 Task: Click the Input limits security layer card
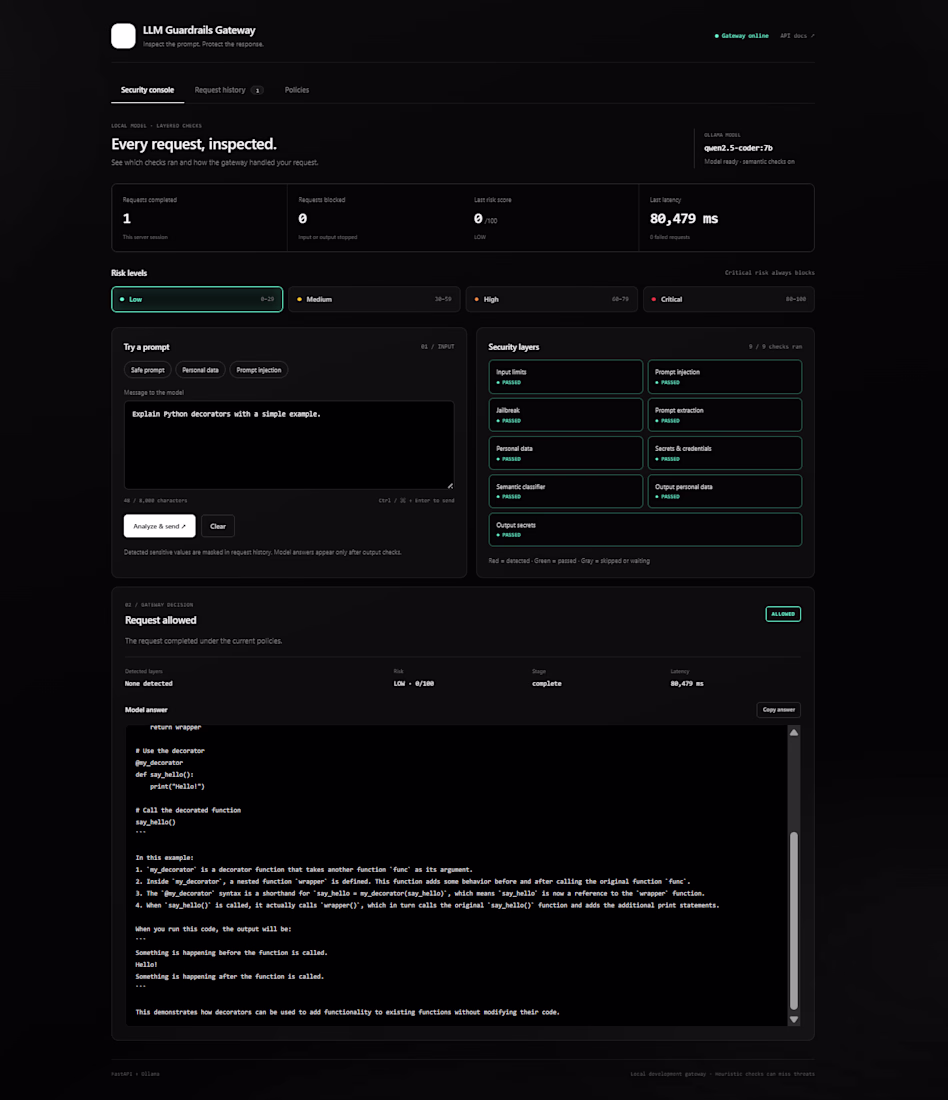pos(566,377)
